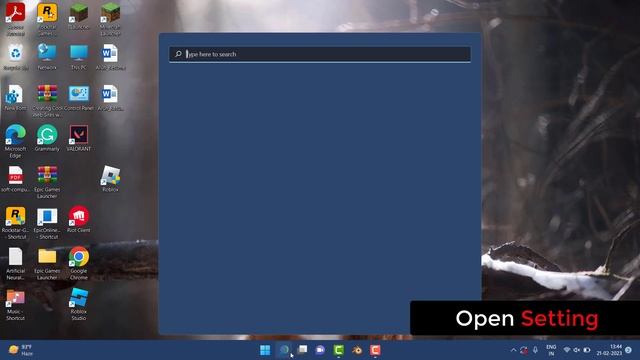Click the battery tray icon
This screenshot has height=360, width=640.
587,350
